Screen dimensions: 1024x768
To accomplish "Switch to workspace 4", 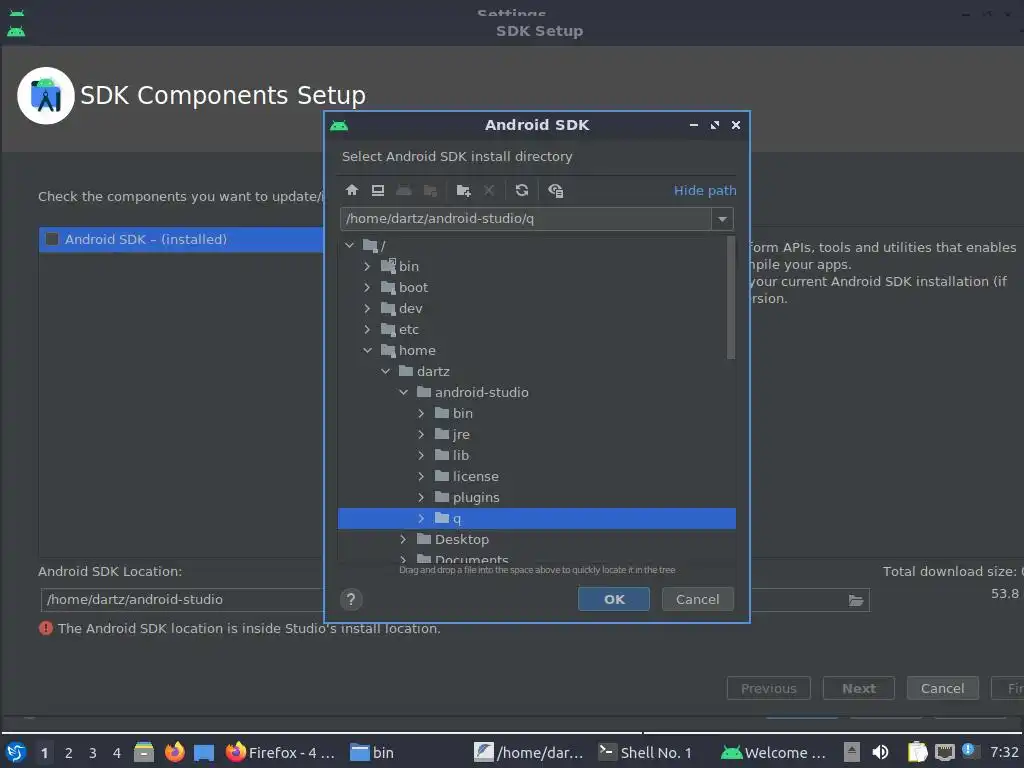I will pos(116,752).
